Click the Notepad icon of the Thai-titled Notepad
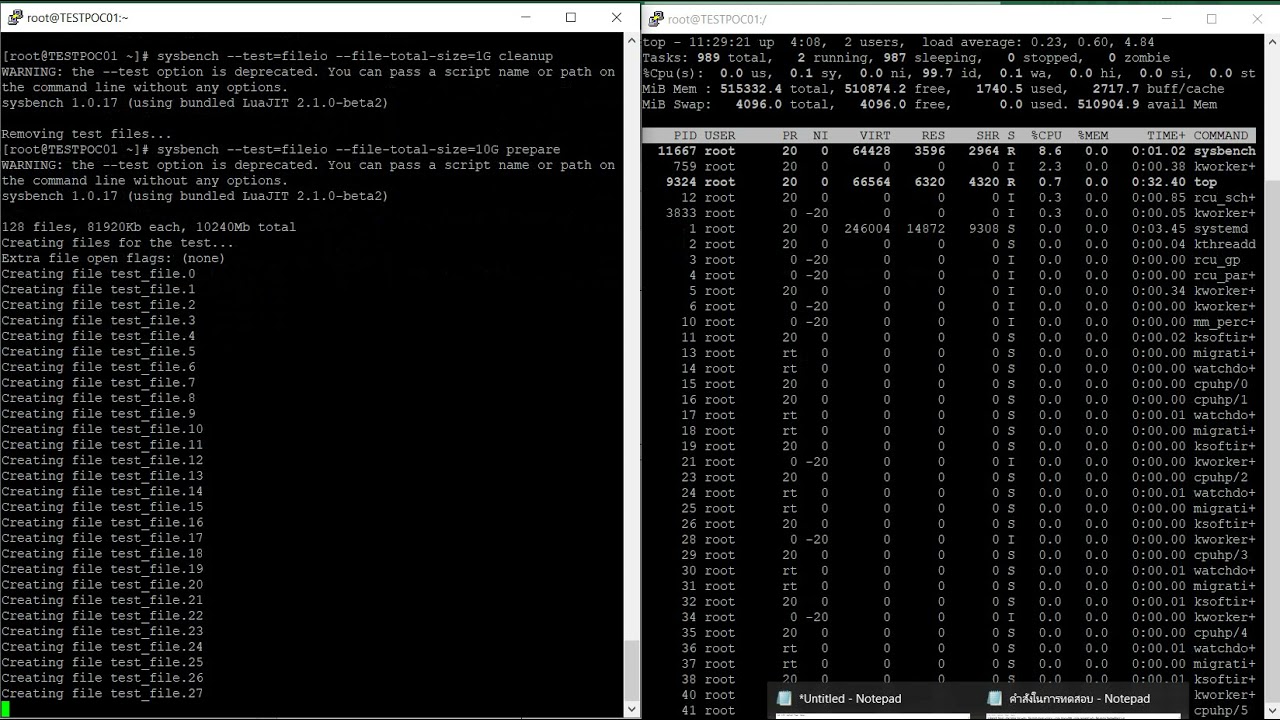 pos(995,698)
